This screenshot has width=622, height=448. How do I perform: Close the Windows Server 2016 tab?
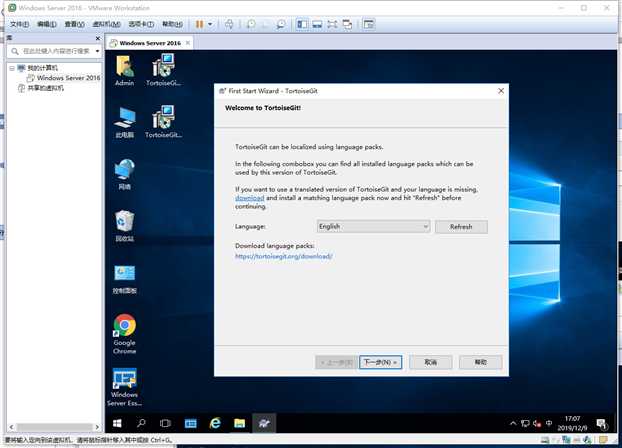pyautogui.click(x=188, y=42)
